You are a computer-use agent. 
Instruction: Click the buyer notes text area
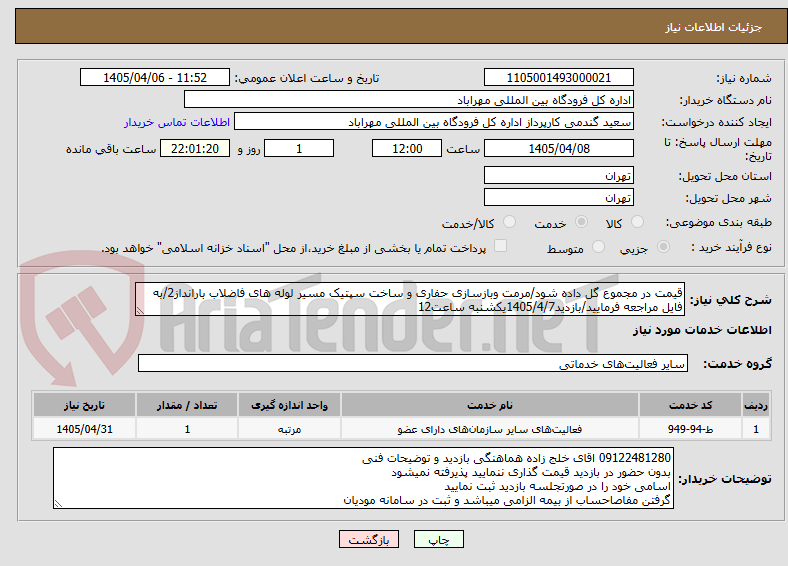pyautogui.click(x=363, y=479)
